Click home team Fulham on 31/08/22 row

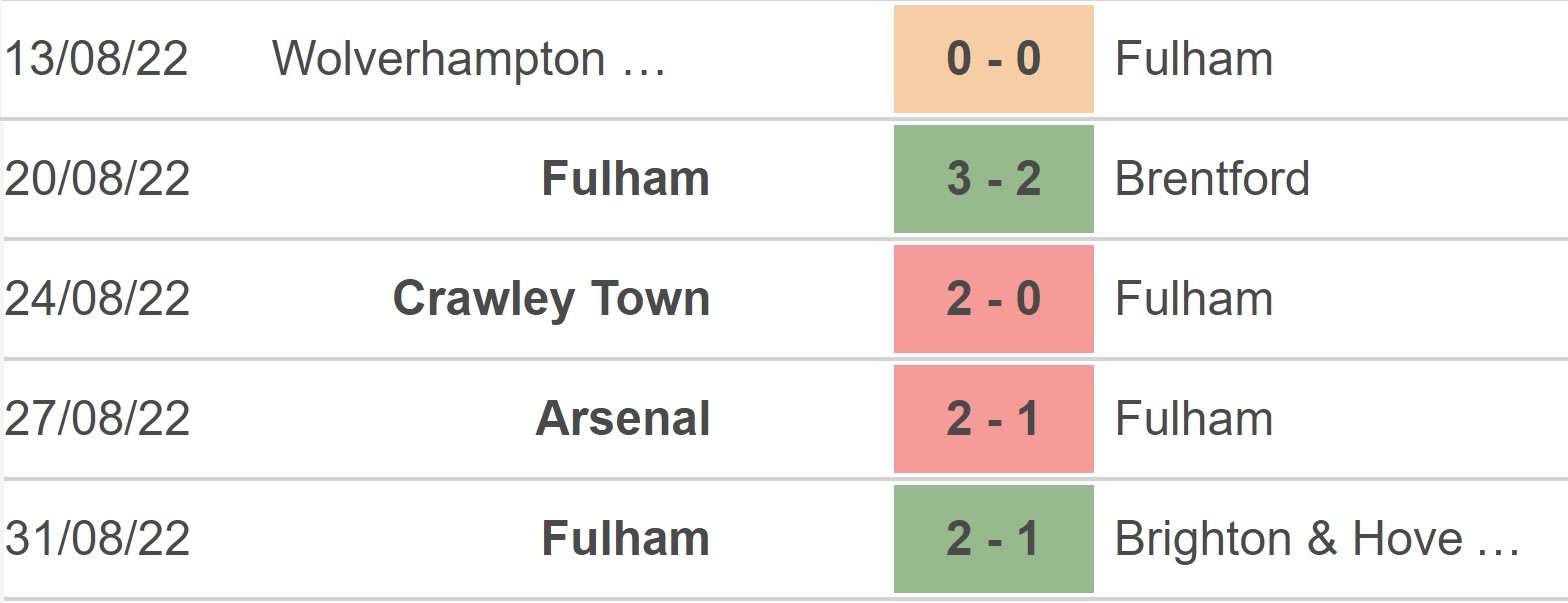pyautogui.click(x=625, y=539)
